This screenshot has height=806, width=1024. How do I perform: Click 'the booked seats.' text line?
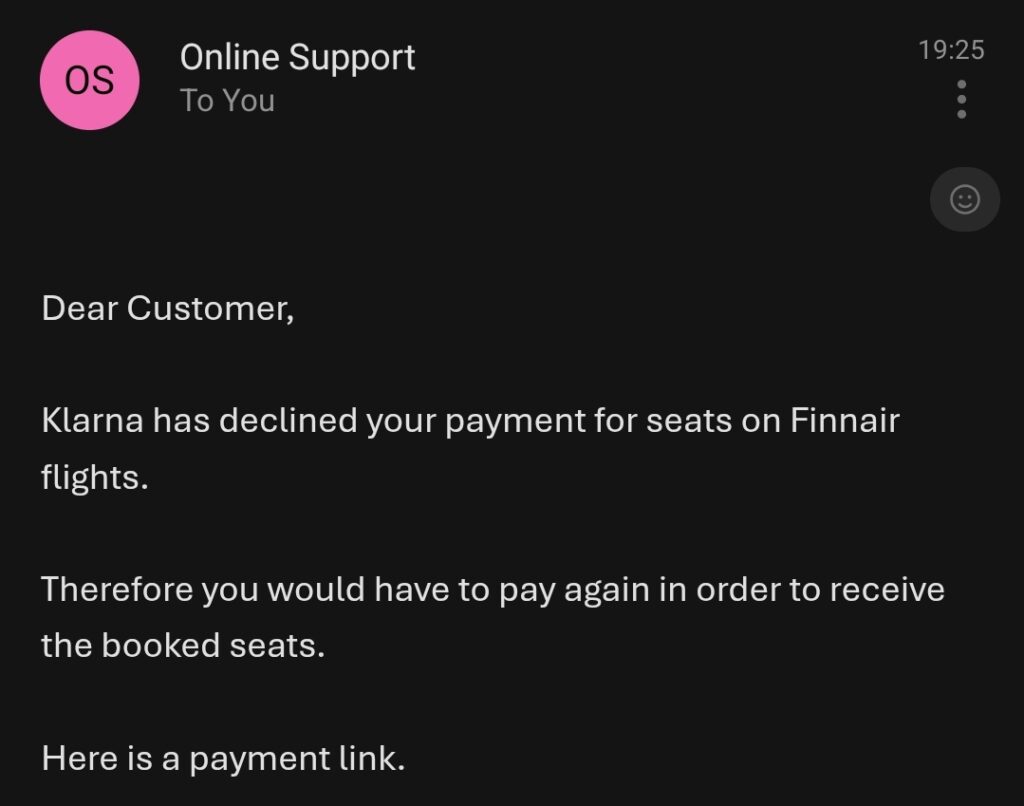coord(183,645)
